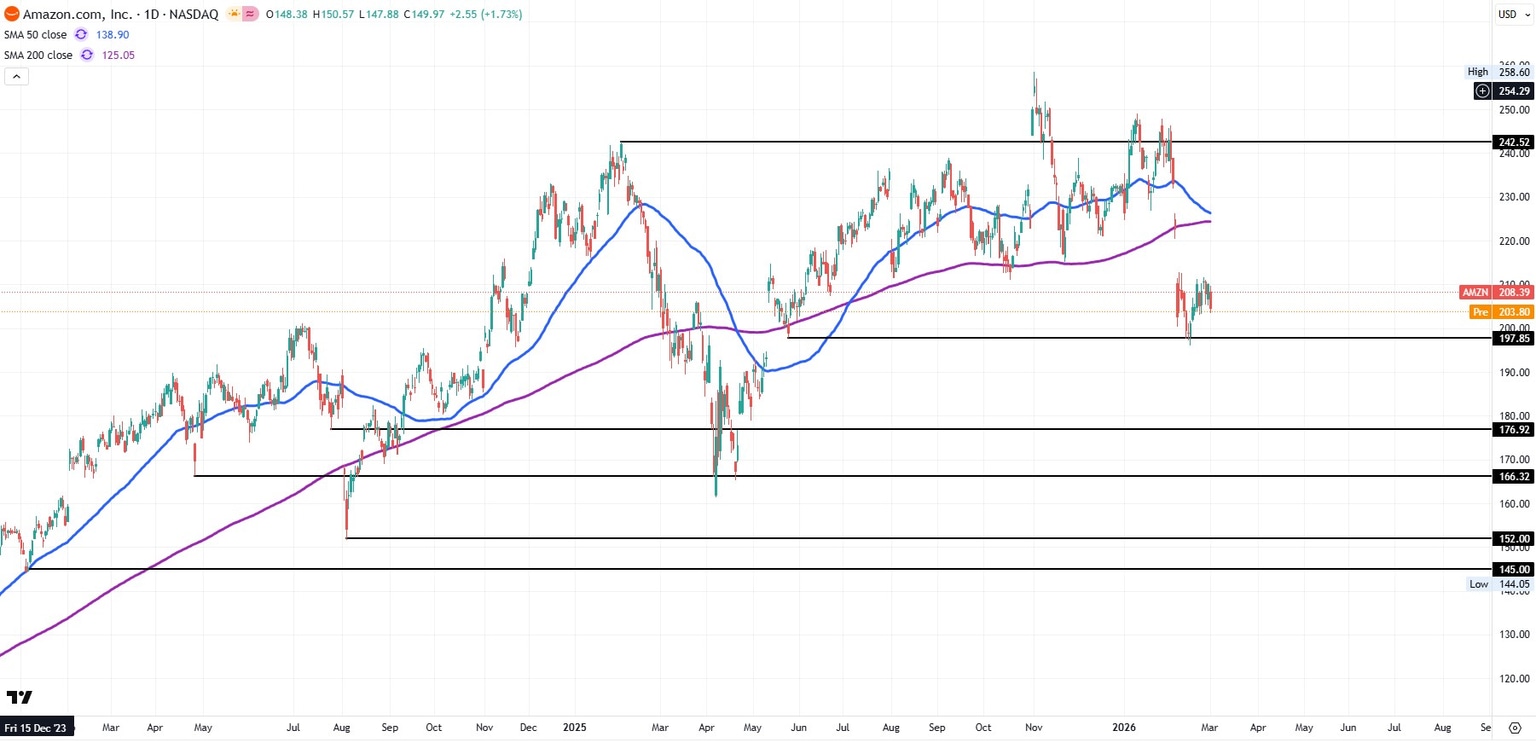The height and width of the screenshot is (743, 1536).
Task: Click the 2025 label on the time axis
Action: click(x=574, y=728)
